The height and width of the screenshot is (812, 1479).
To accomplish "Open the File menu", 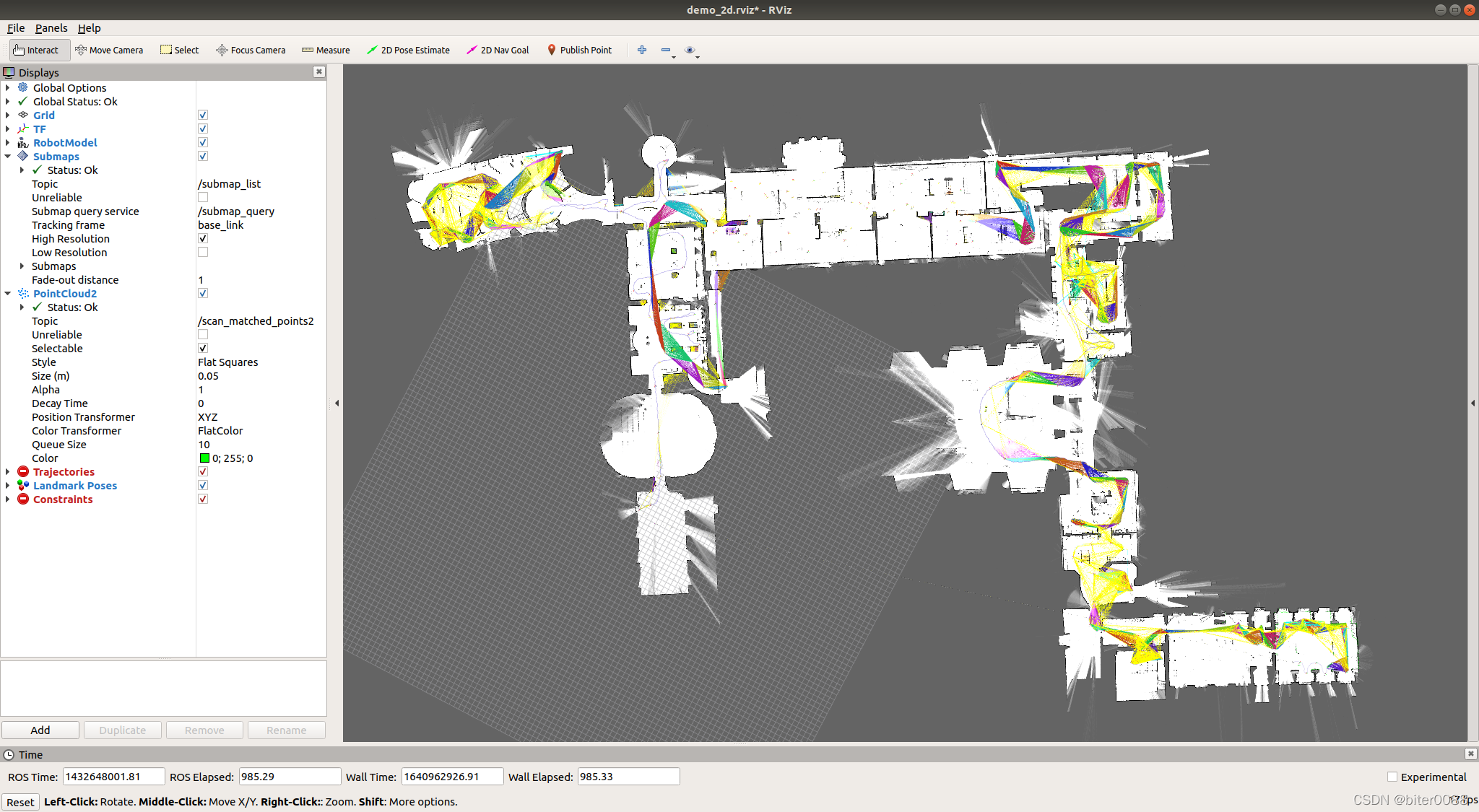I will pyautogui.click(x=15, y=28).
